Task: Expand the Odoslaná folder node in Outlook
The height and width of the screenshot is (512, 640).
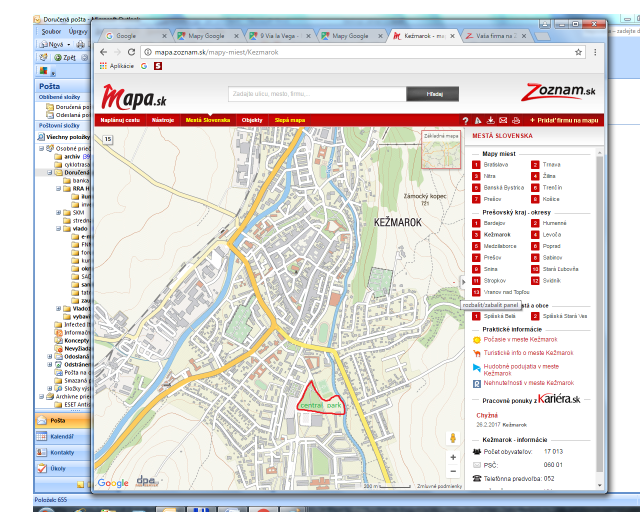Action: click(50, 356)
